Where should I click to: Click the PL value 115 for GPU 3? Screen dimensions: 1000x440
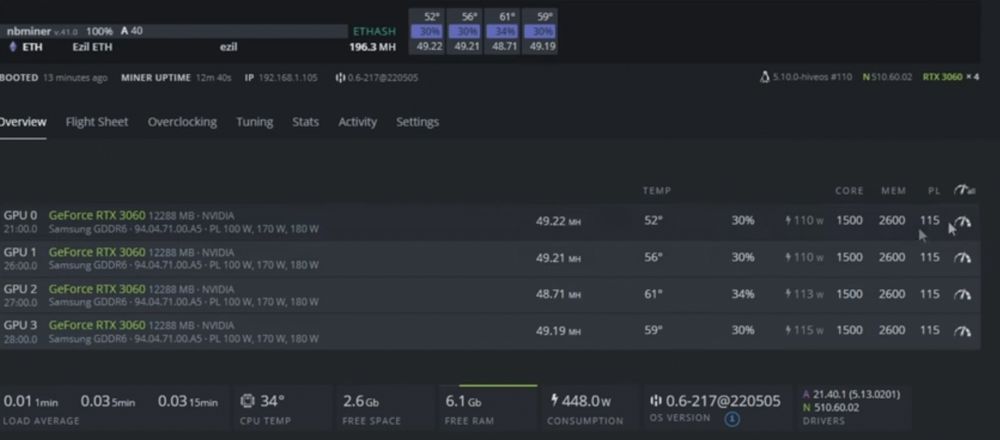point(930,330)
